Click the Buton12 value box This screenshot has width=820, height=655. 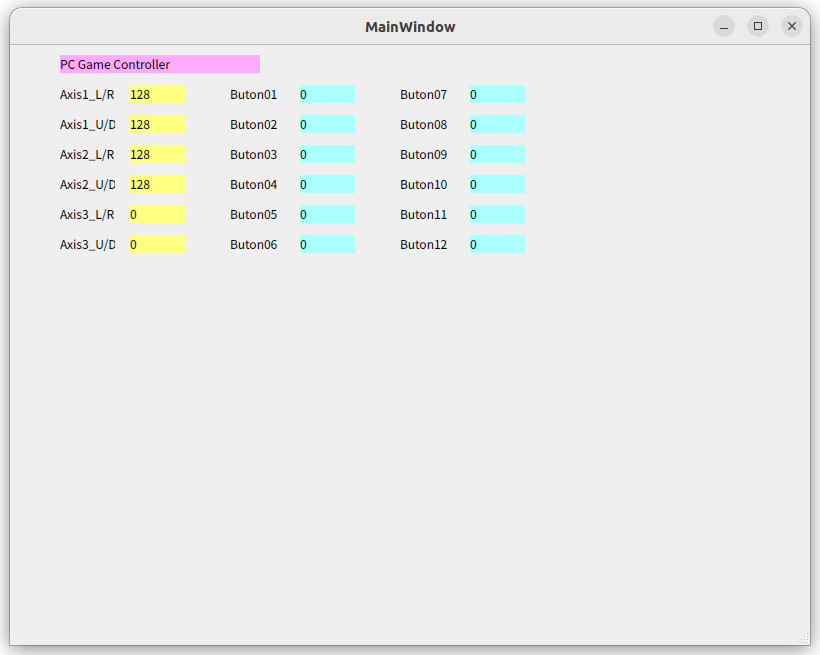[495, 244]
